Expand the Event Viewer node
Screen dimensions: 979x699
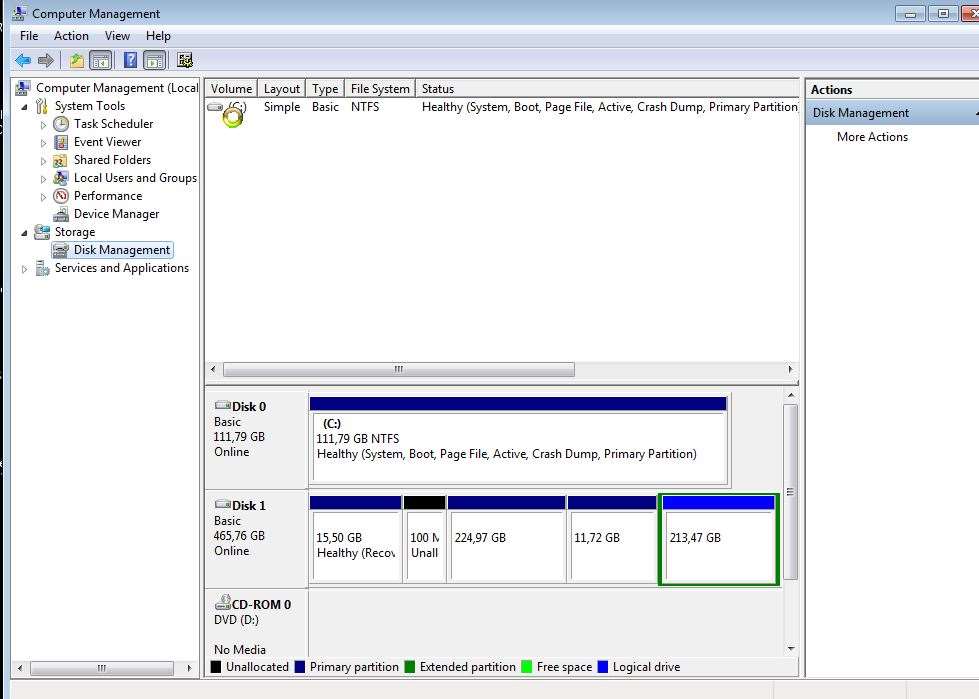(43, 143)
